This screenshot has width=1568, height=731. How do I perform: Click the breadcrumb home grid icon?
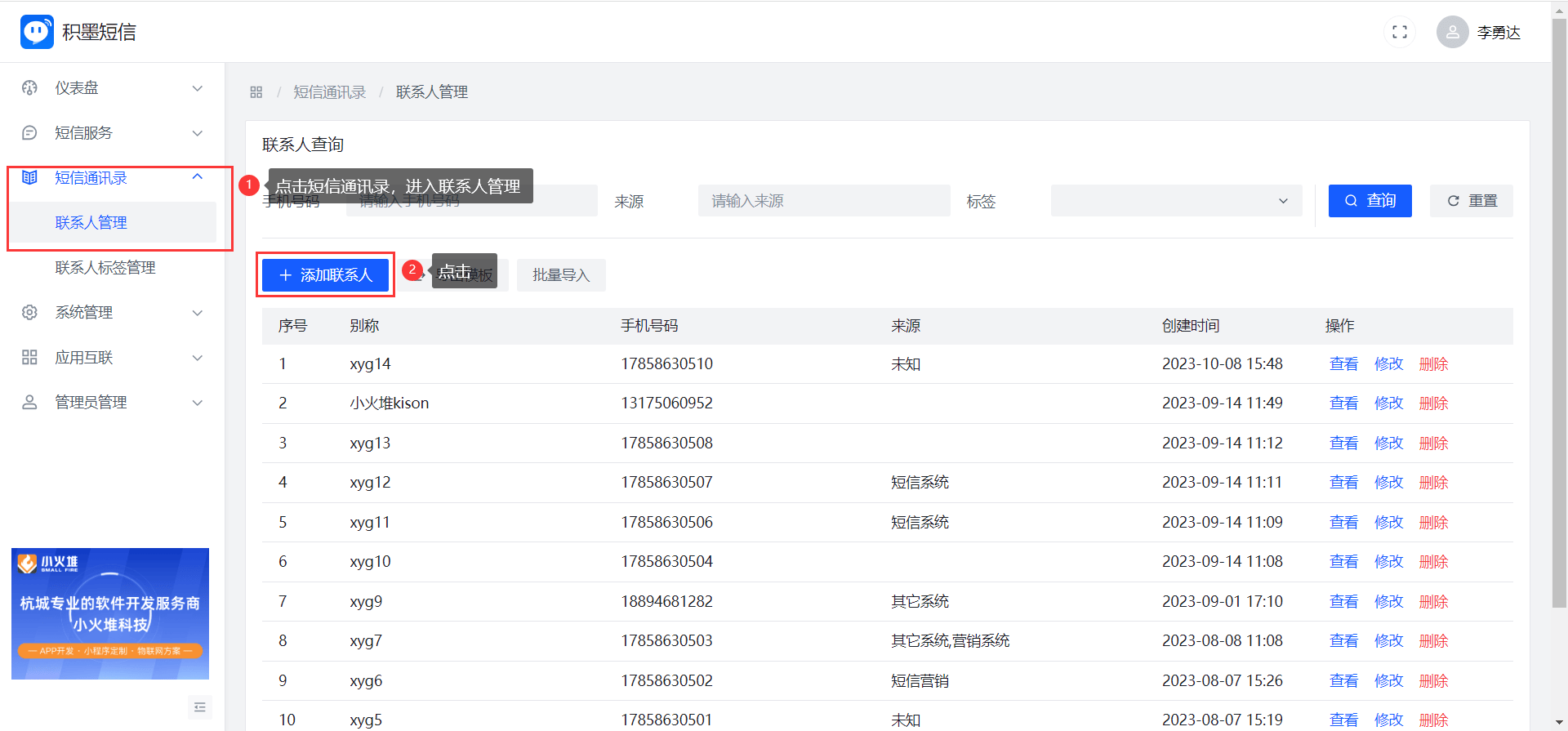coord(256,92)
